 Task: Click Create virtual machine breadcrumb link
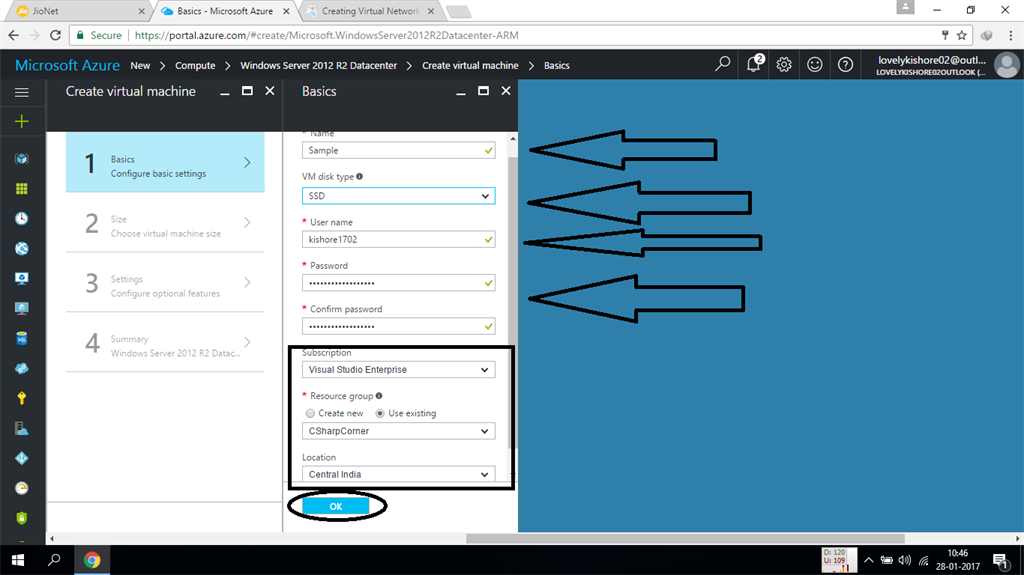[x=470, y=65]
